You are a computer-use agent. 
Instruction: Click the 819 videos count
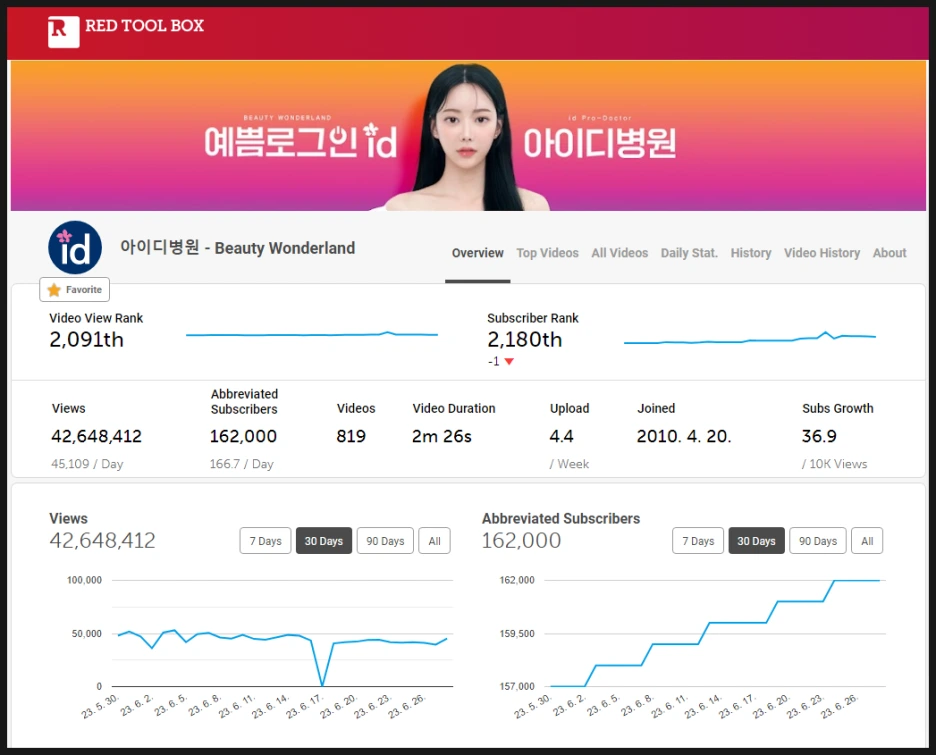[x=351, y=436]
